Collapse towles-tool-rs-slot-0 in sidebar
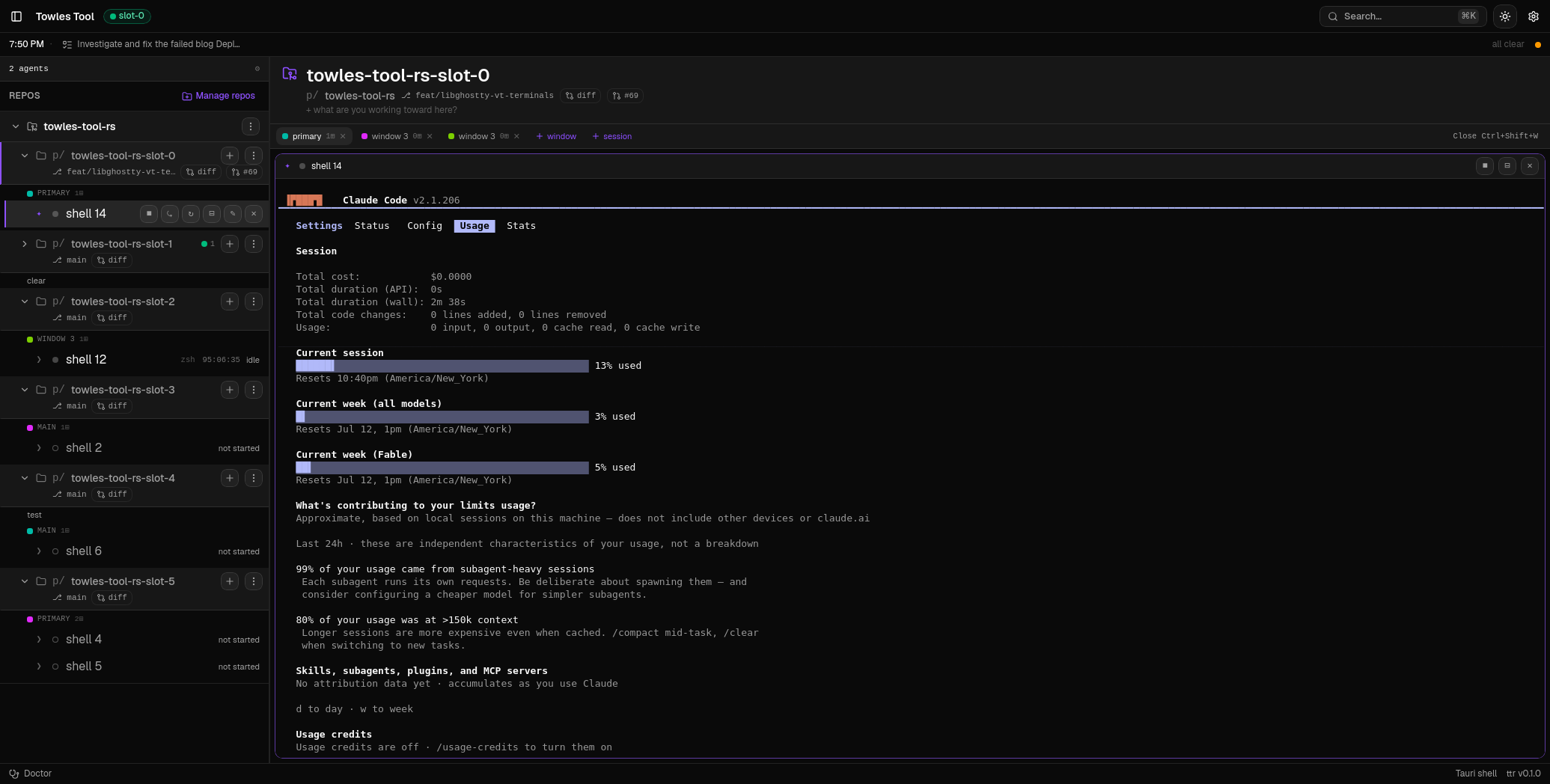 pos(25,156)
